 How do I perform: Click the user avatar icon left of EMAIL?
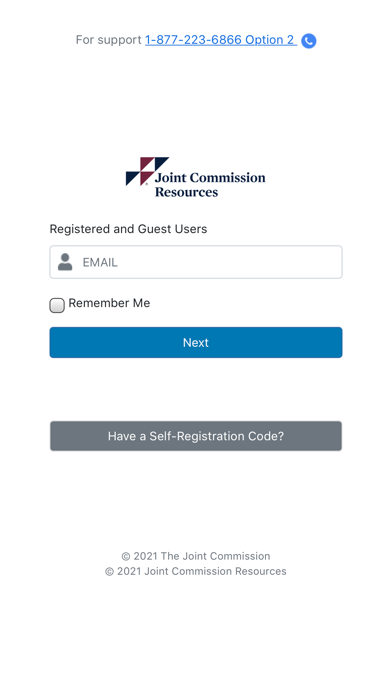click(65, 262)
